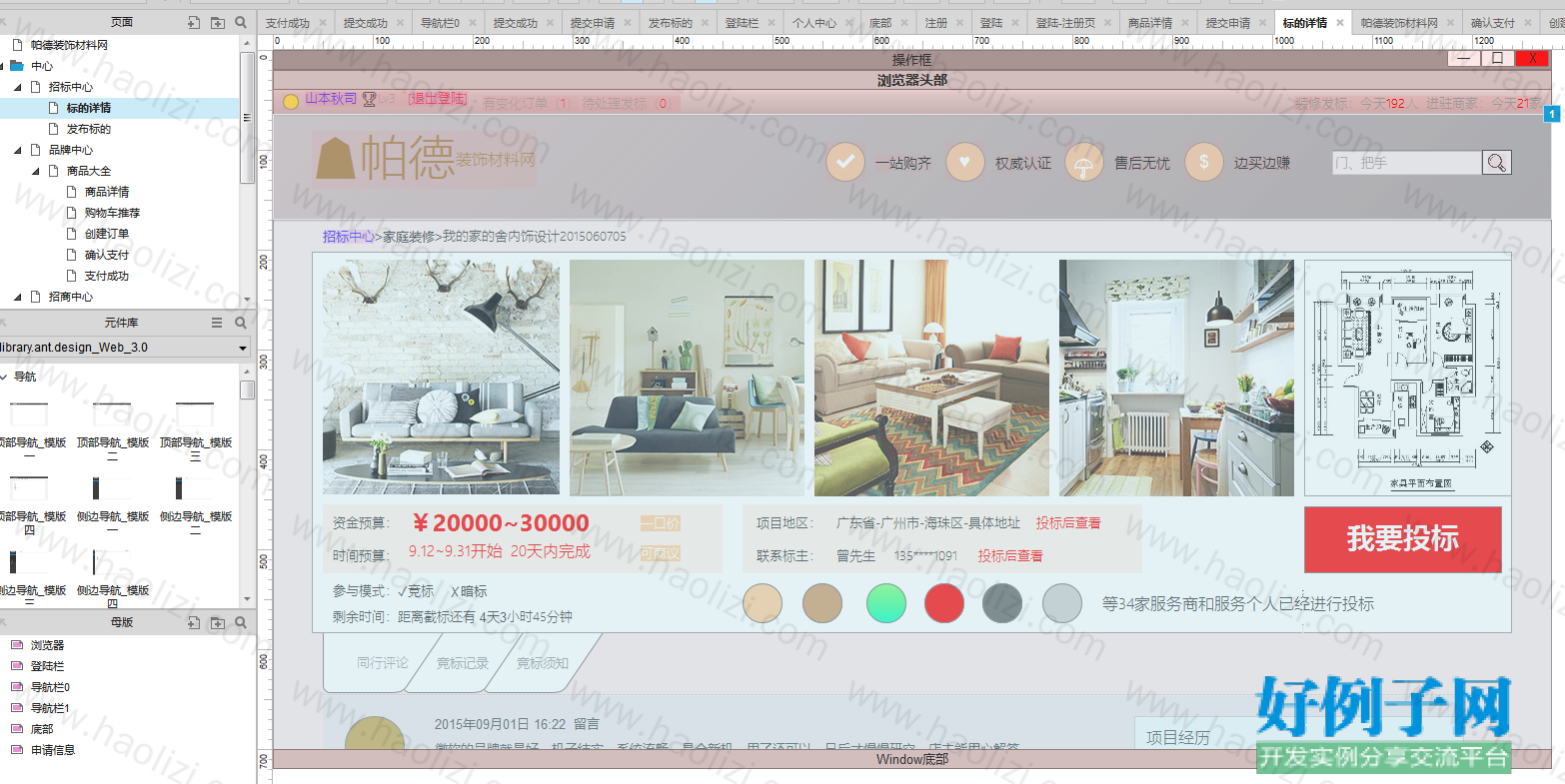Search the 元件库 widget library
The width and height of the screenshot is (1565, 784).
click(x=241, y=323)
